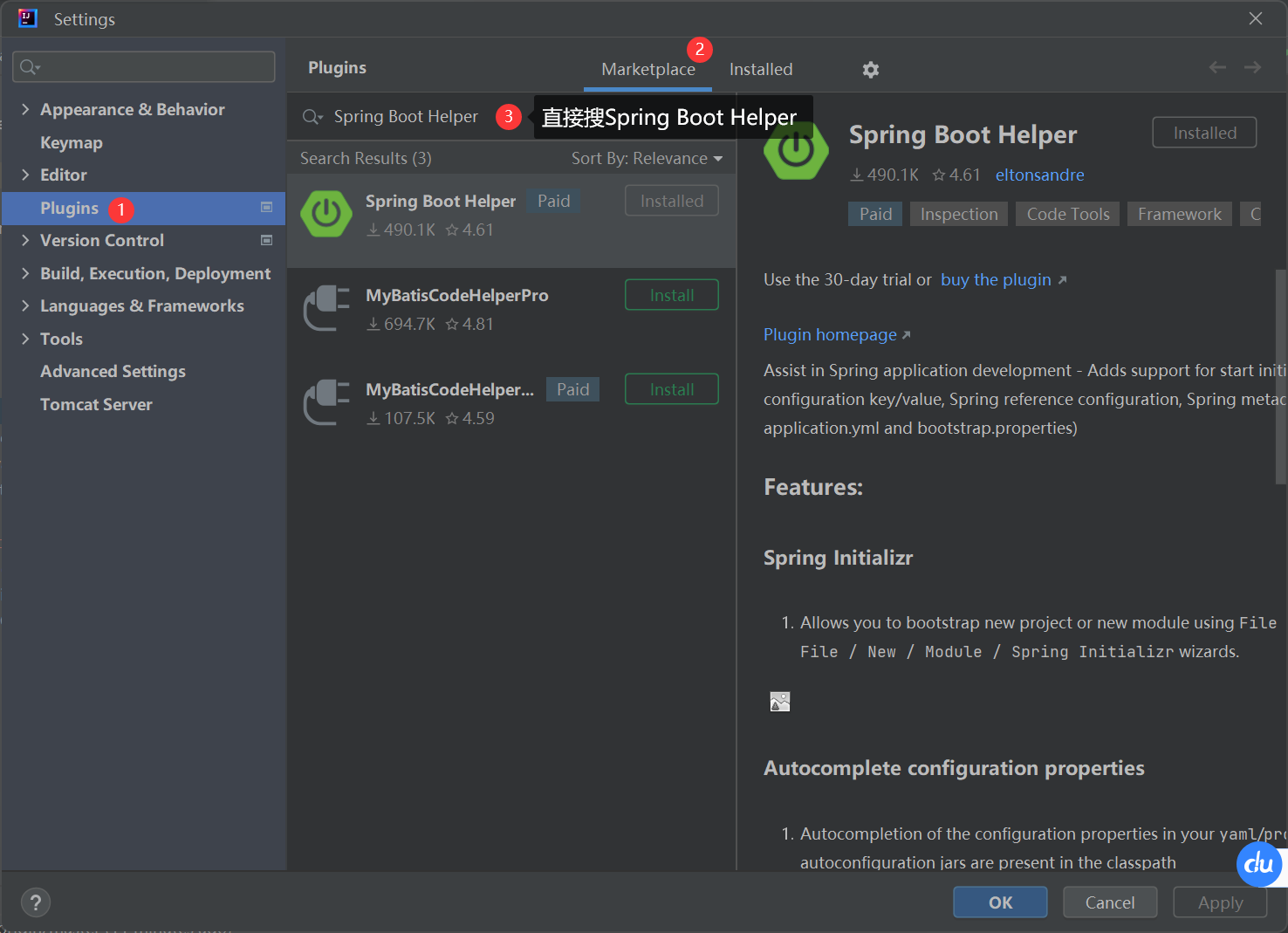The image size is (1288, 933).
Task: Click Autocomplete configuration properties heading
Action: (954, 768)
